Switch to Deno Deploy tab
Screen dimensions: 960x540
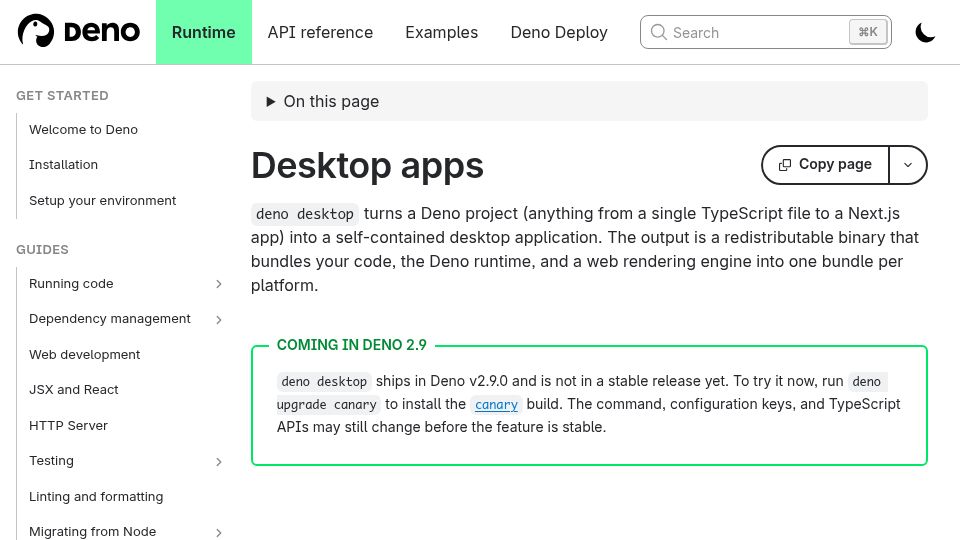[x=559, y=32]
